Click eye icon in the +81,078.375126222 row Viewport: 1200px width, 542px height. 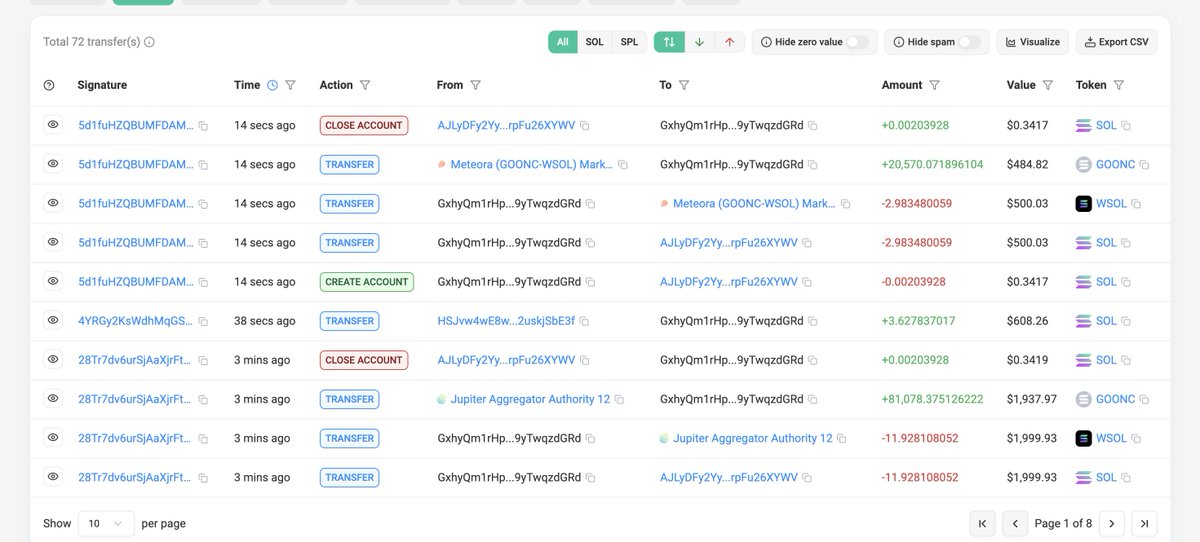[x=53, y=399]
